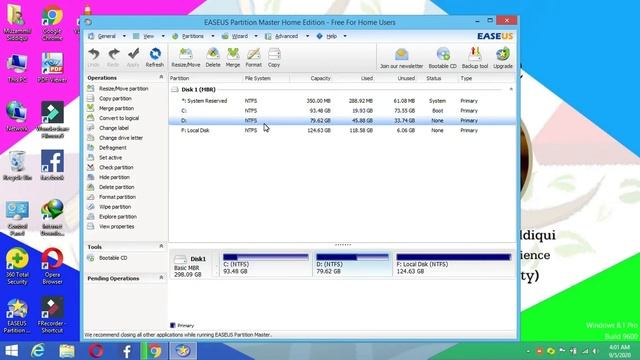Expand the Advanced menu dropdown arrow
Screen dimensions: 640x360
(307, 36)
